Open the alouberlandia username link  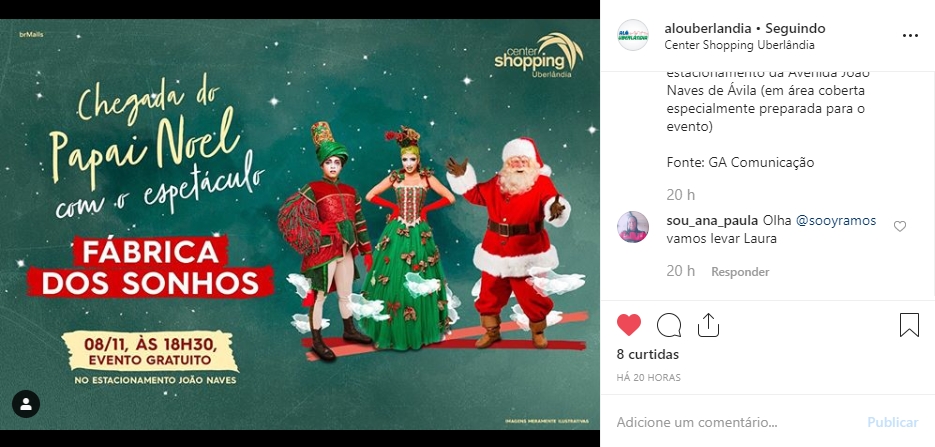click(x=707, y=28)
